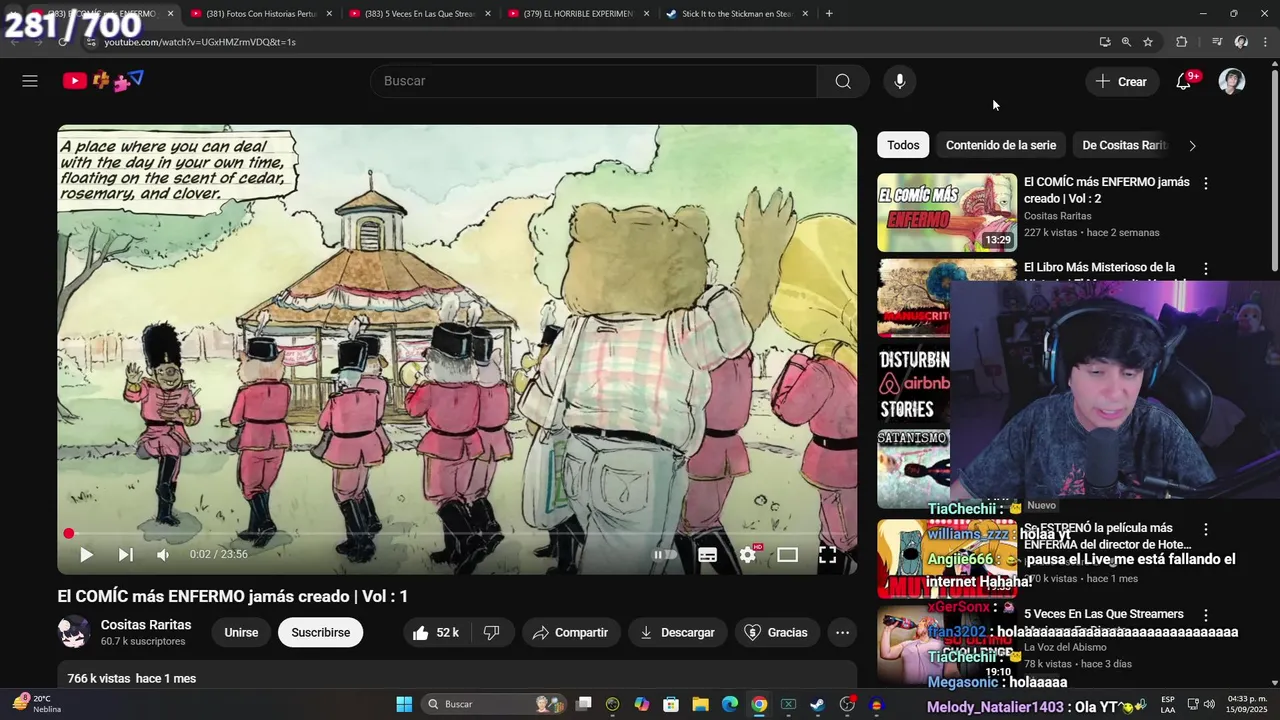Click the URL address bar
Image resolution: width=1280 pixels, height=720 pixels.
point(590,42)
